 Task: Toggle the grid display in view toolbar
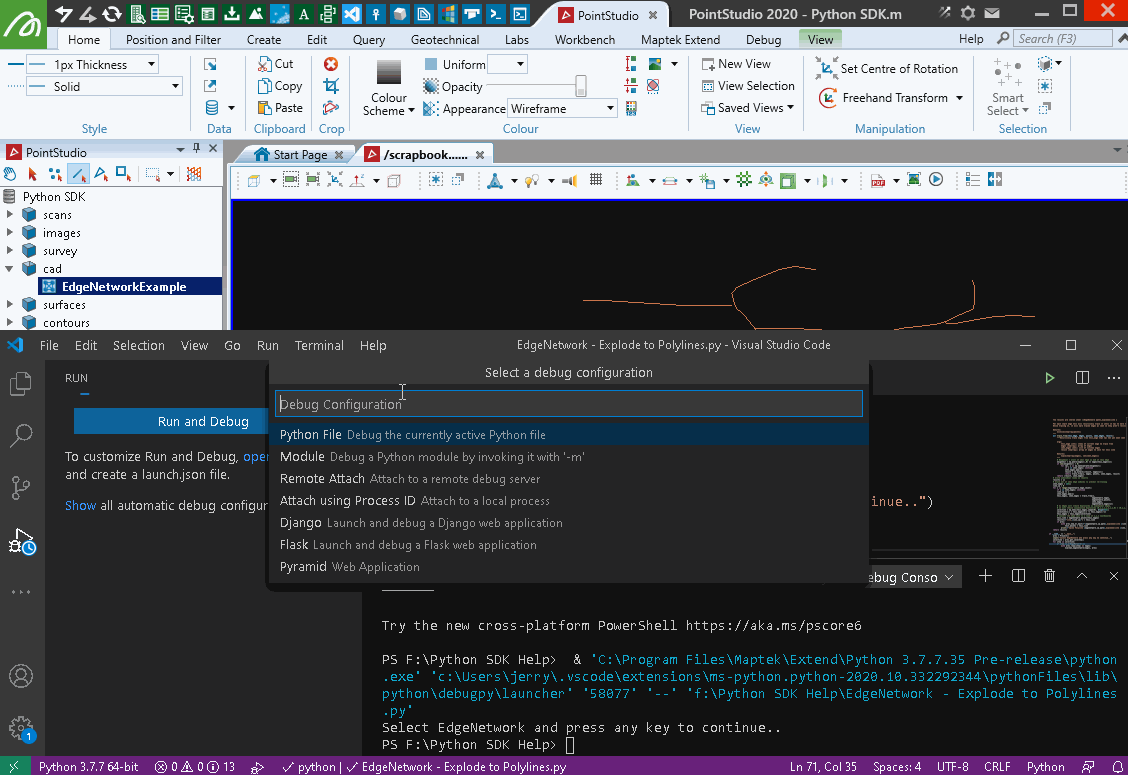tap(596, 179)
